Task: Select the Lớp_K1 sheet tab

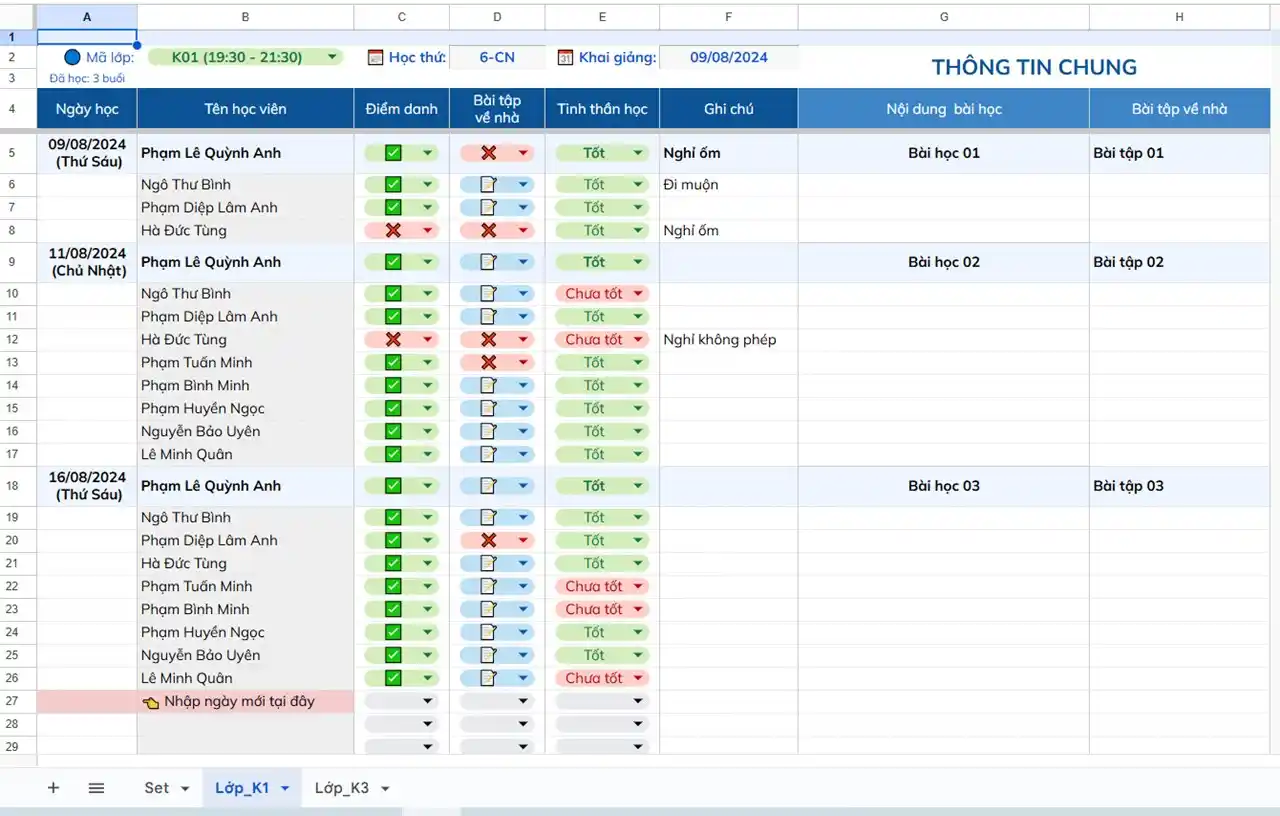Action: point(242,788)
